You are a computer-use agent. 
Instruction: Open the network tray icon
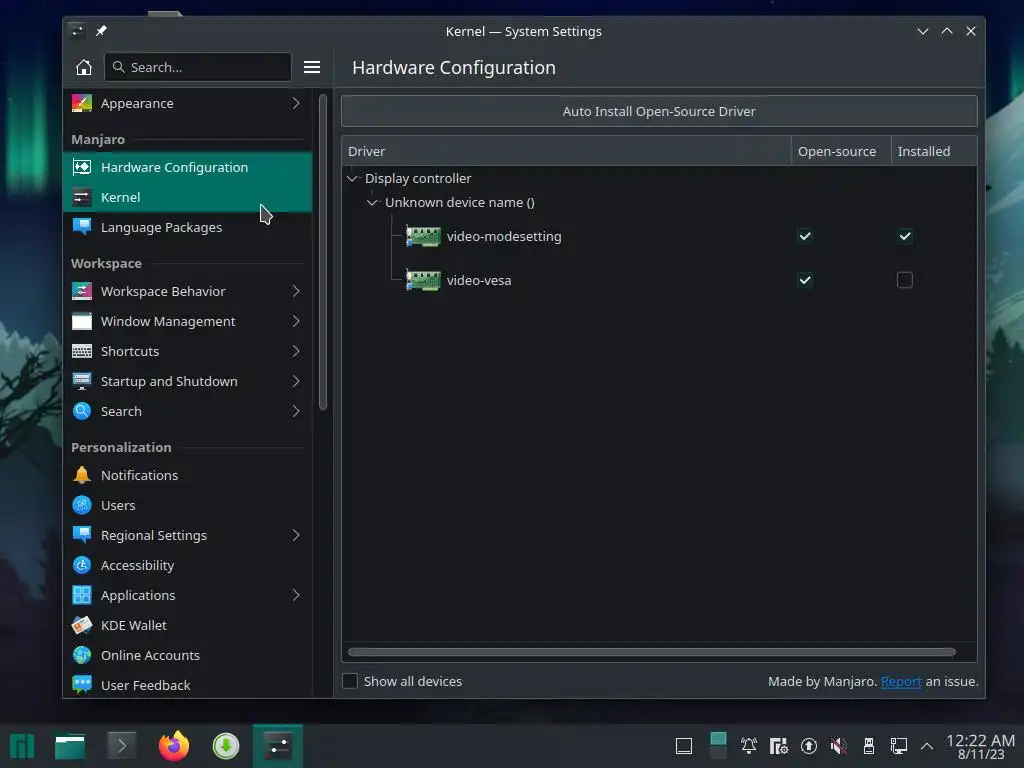pyautogui.click(x=899, y=746)
